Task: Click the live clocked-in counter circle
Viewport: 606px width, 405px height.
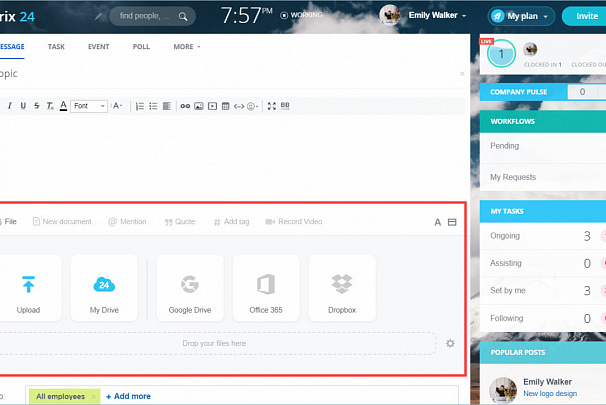Action: 501,54
